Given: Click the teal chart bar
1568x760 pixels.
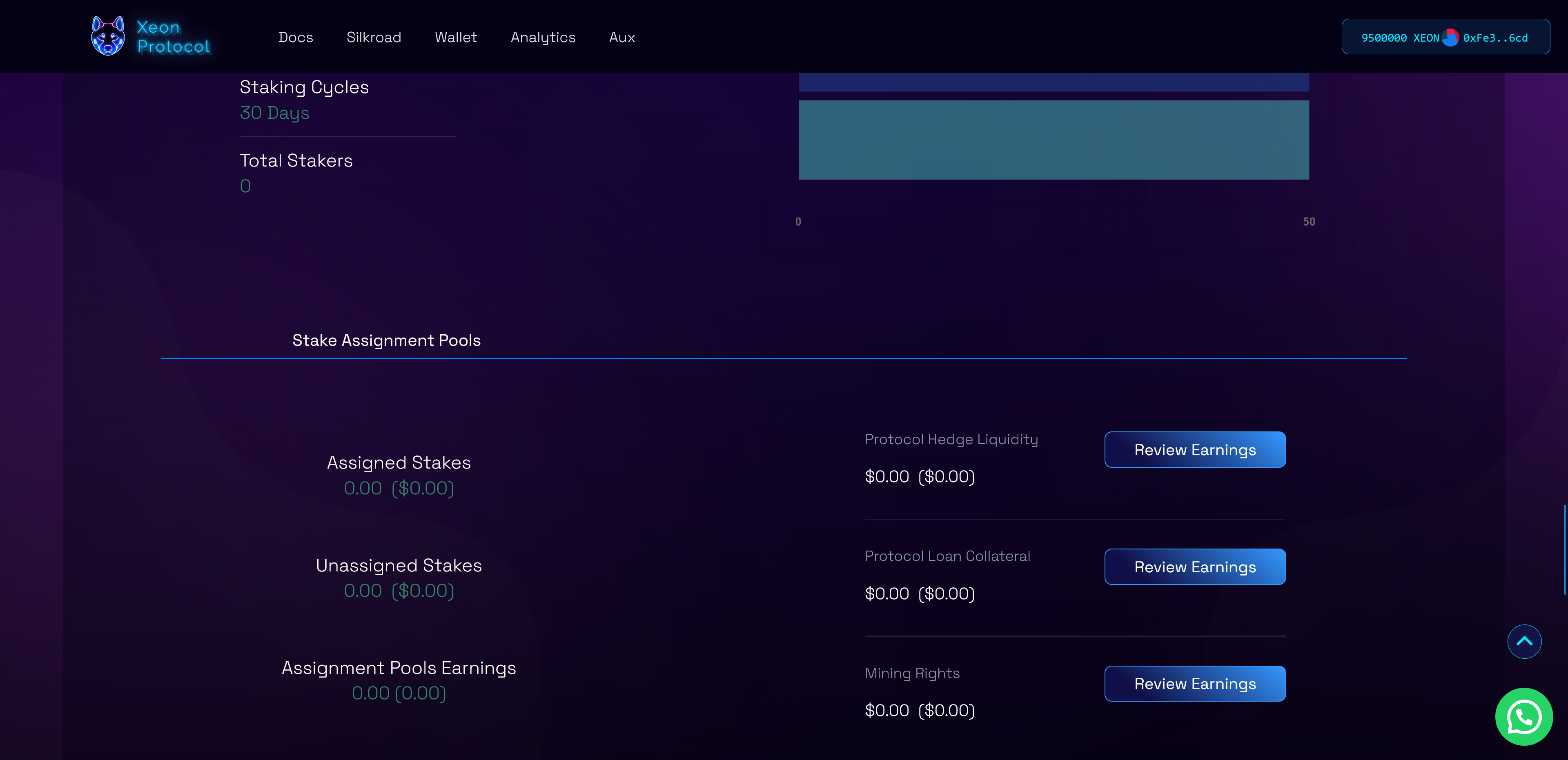Looking at the screenshot, I should (1053, 140).
